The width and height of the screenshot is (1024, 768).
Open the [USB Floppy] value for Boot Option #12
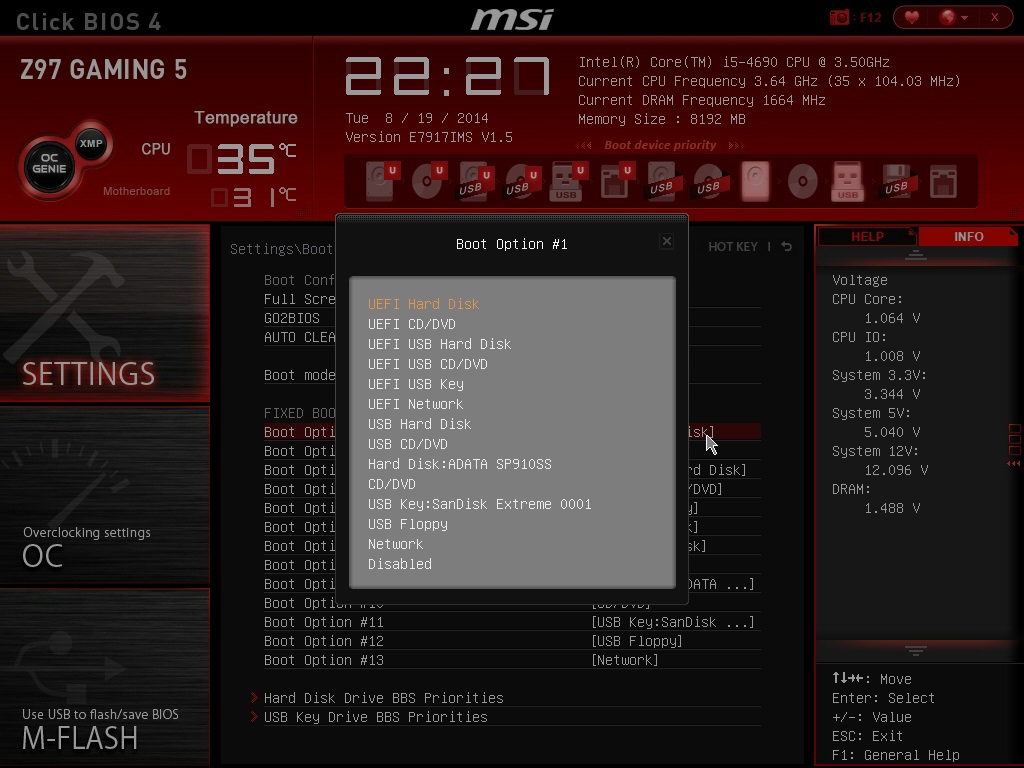pyautogui.click(x=637, y=641)
